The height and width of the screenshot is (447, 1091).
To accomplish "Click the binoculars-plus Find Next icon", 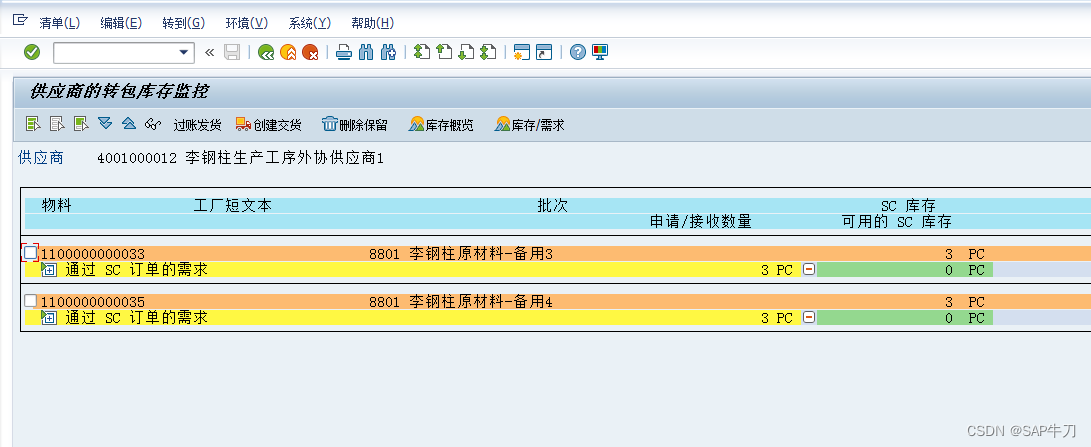I will [x=388, y=52].
